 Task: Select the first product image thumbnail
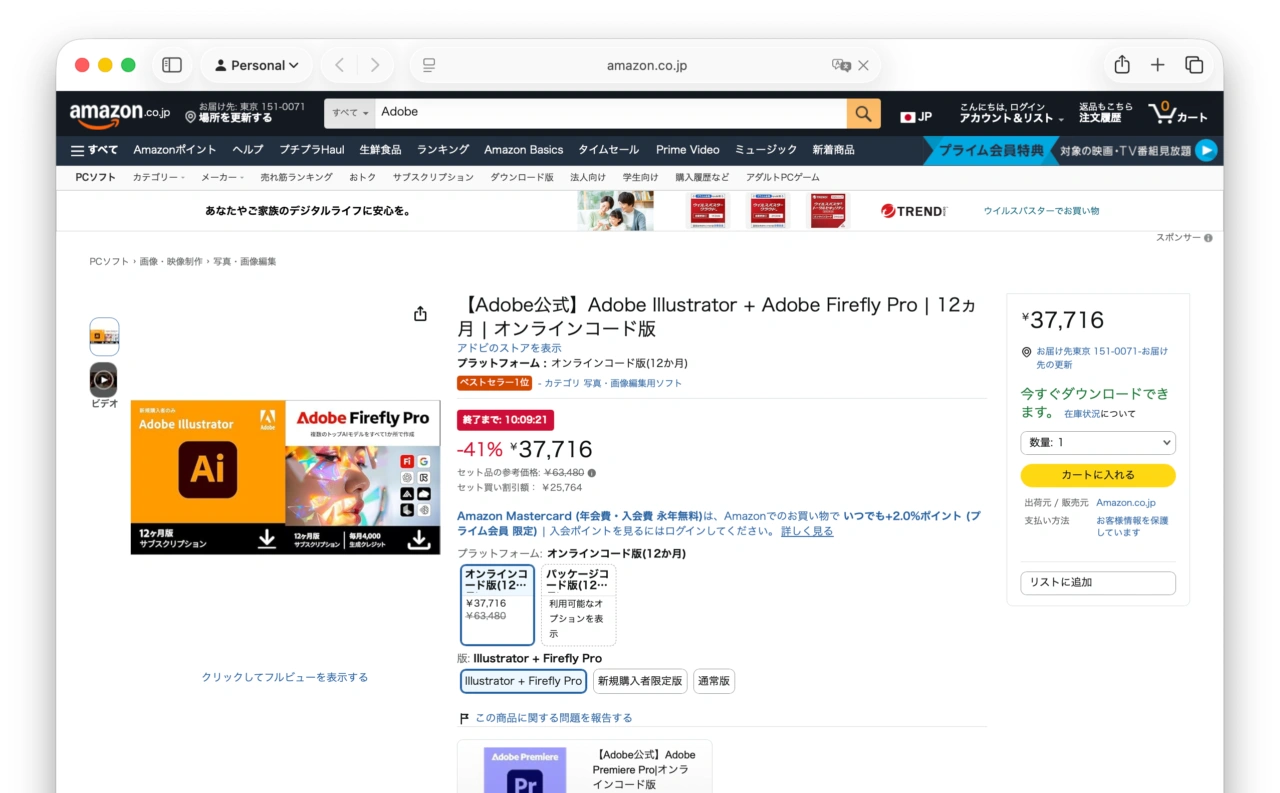tap(104, 337)
